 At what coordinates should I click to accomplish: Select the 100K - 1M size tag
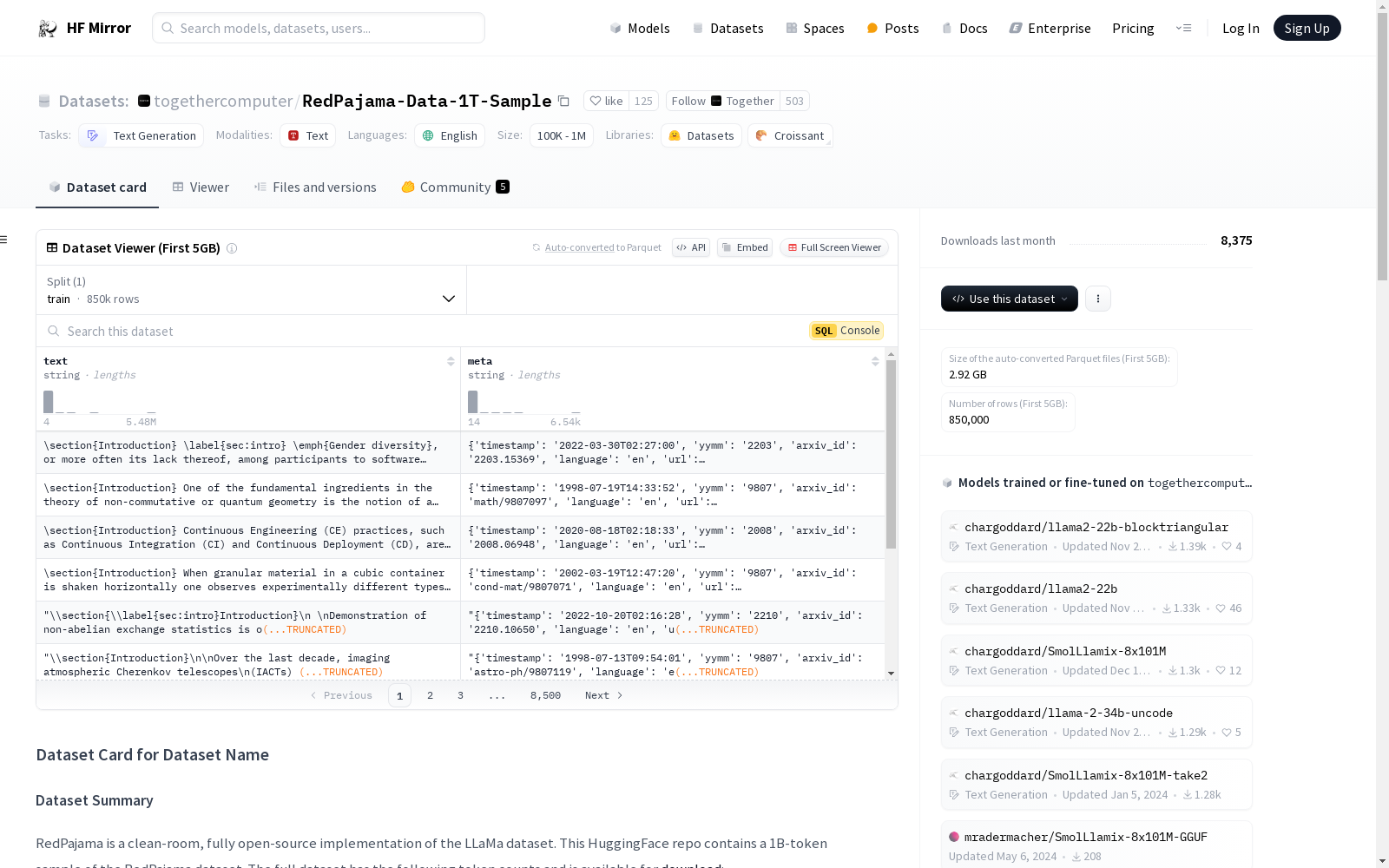point(561,135)
